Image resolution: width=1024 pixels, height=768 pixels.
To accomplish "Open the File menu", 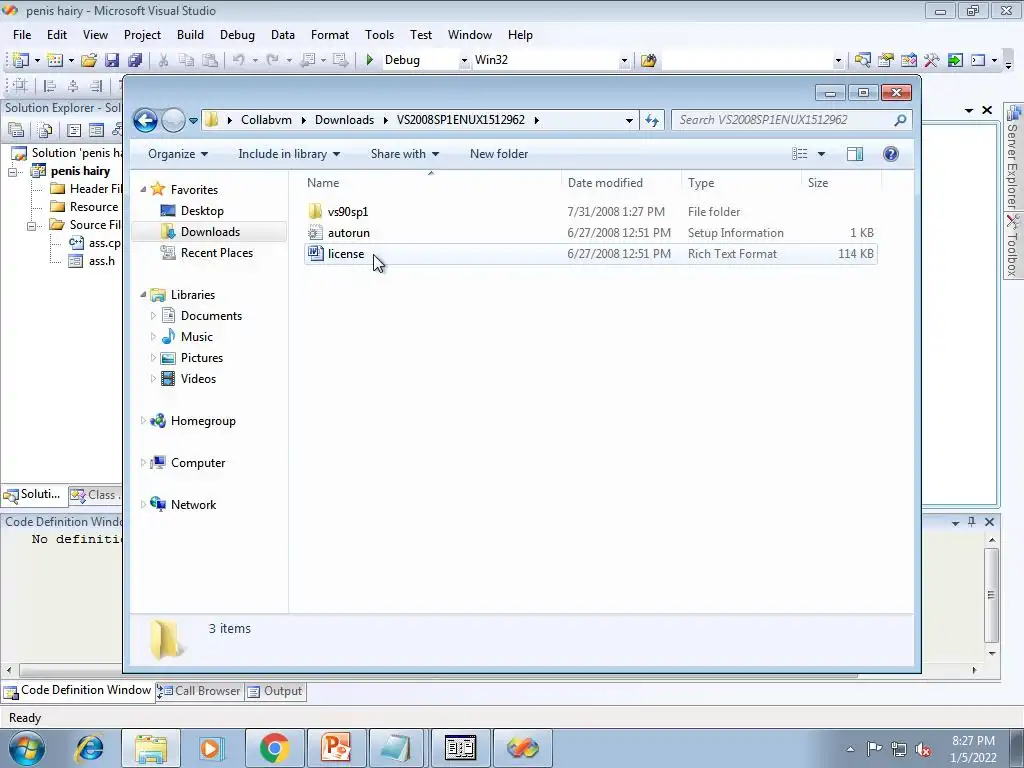I will coord(22,35).
